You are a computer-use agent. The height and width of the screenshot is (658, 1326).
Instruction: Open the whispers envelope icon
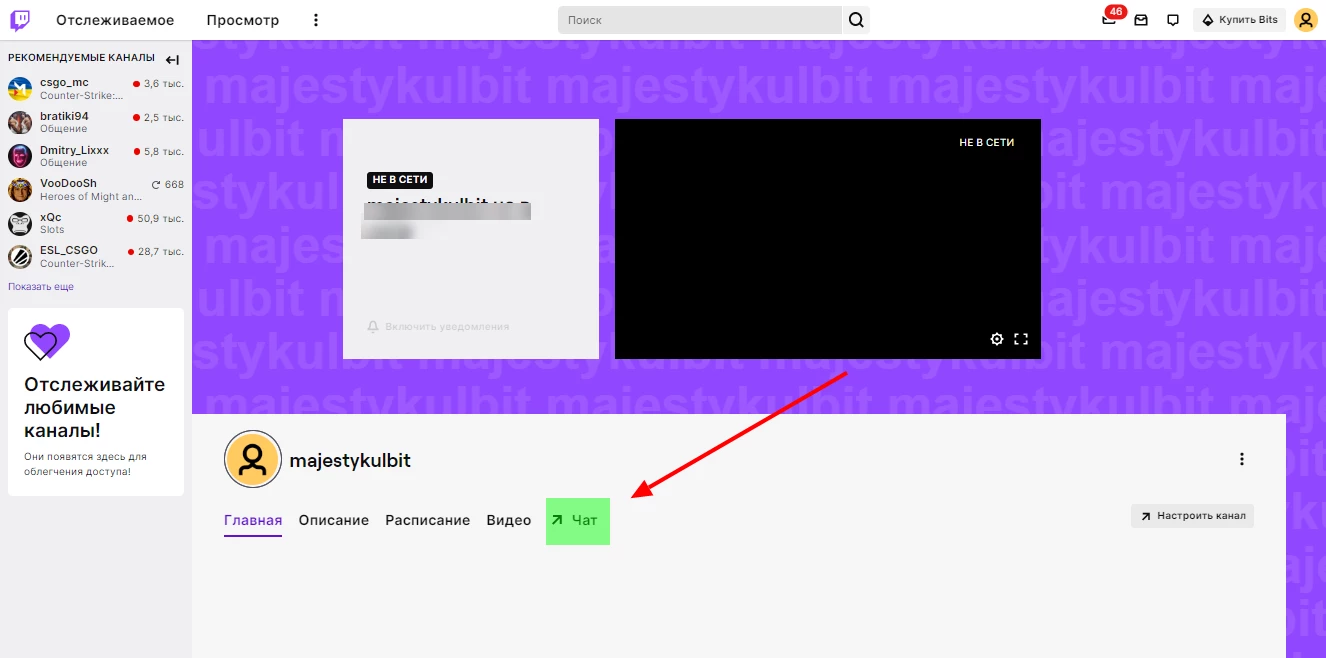click(1141, 20)
